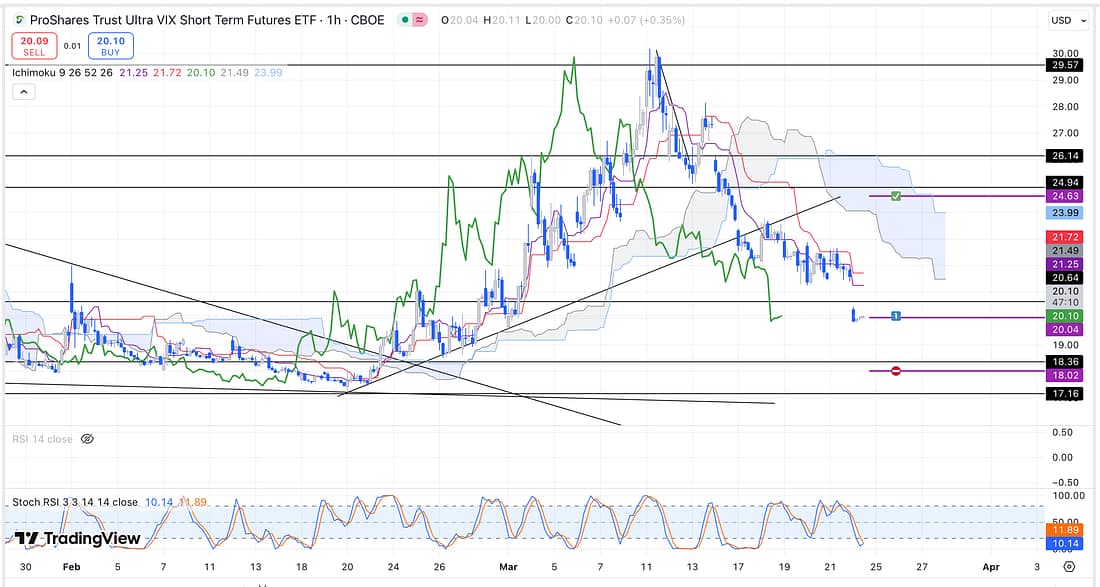Screen dimensions: 1100x587
Task: Click the 29.57 horizontal line price label
Action: click(1064, 65)
